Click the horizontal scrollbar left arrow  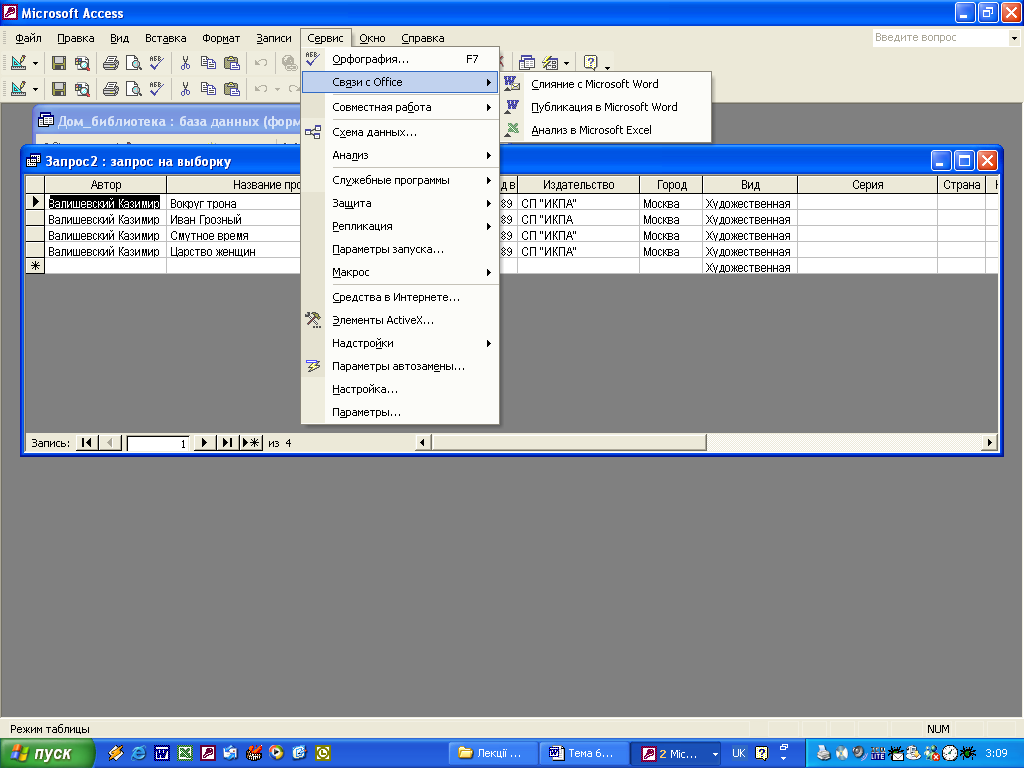(423, 443)
